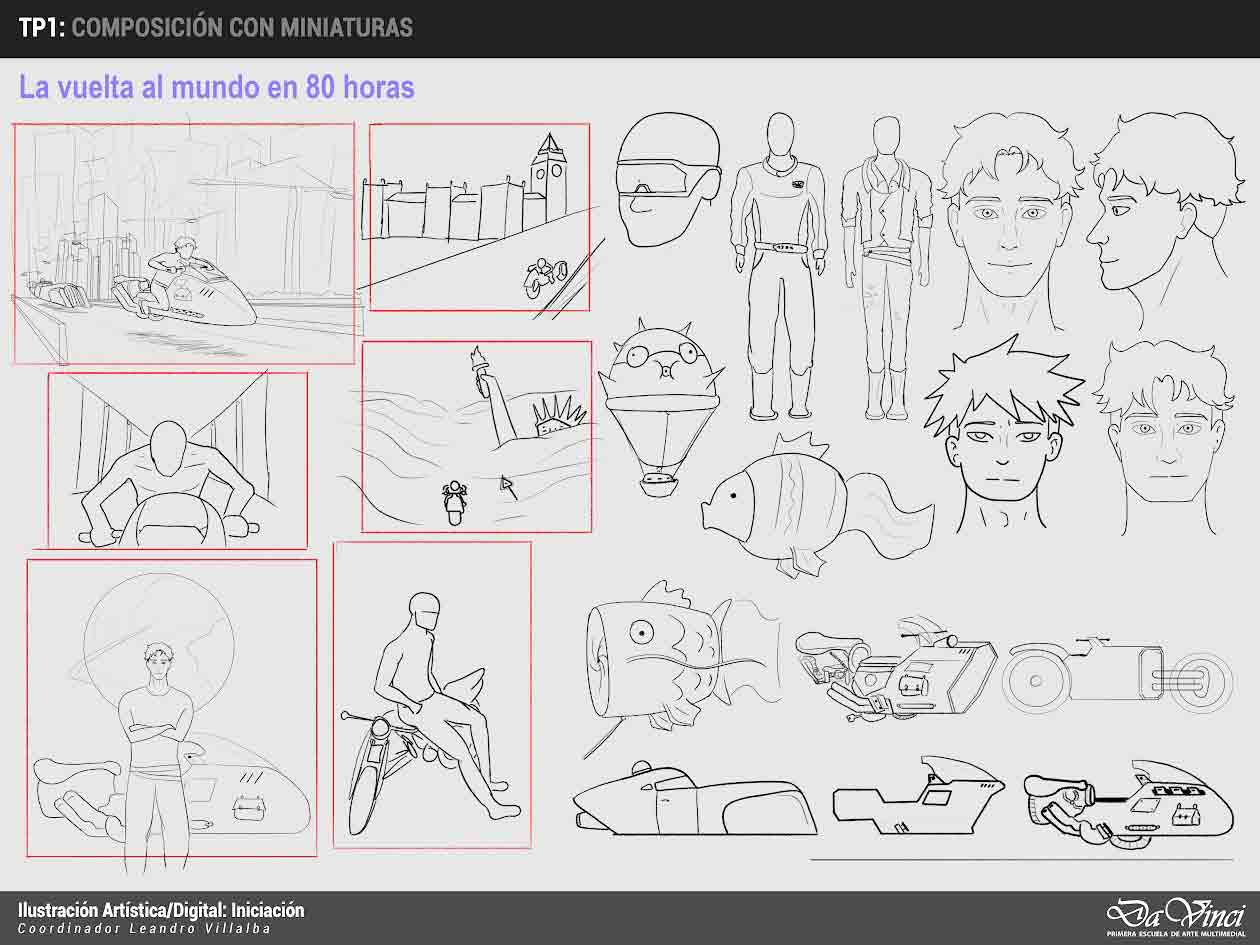The image size is (1260, 945).
Task: Select the crossed-arms man with moon thumbnail
Action: point(171,707)
